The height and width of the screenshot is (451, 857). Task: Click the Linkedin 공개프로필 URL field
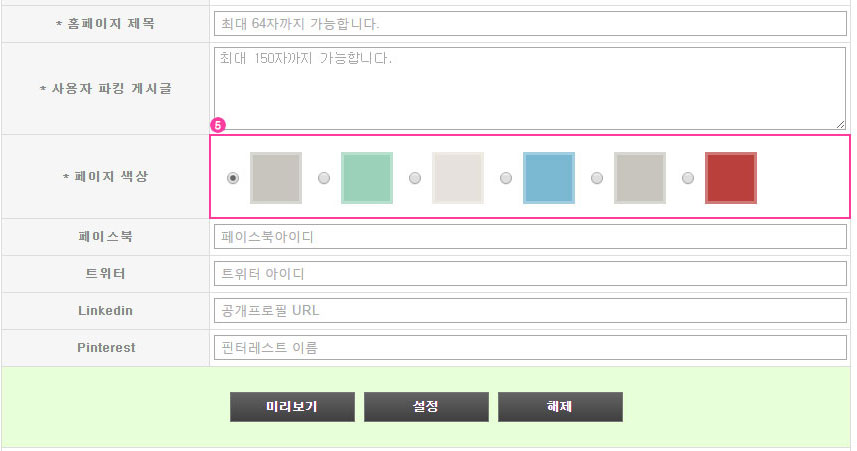click(530, 311)
